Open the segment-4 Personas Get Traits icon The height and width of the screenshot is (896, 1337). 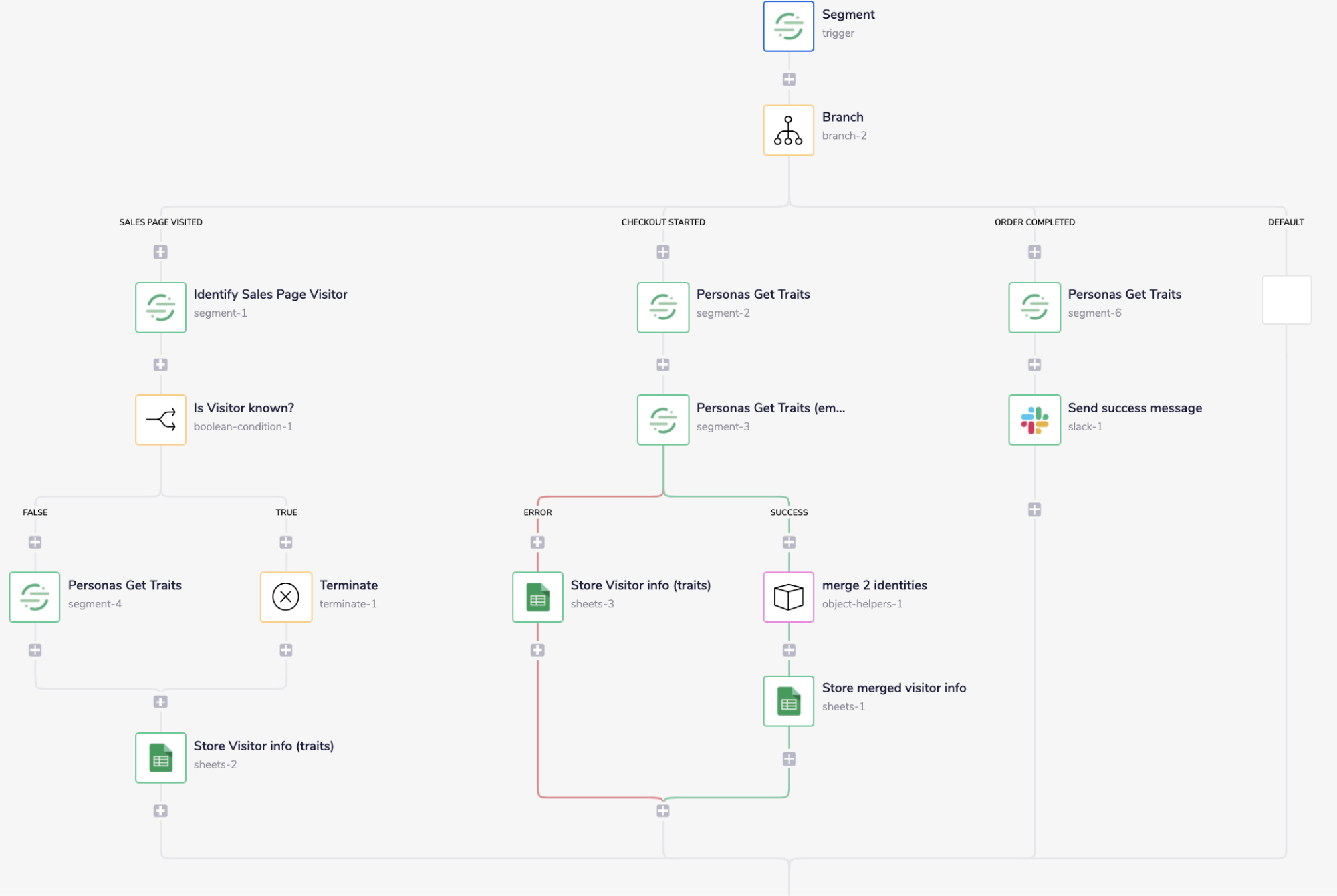click(35, 597)
